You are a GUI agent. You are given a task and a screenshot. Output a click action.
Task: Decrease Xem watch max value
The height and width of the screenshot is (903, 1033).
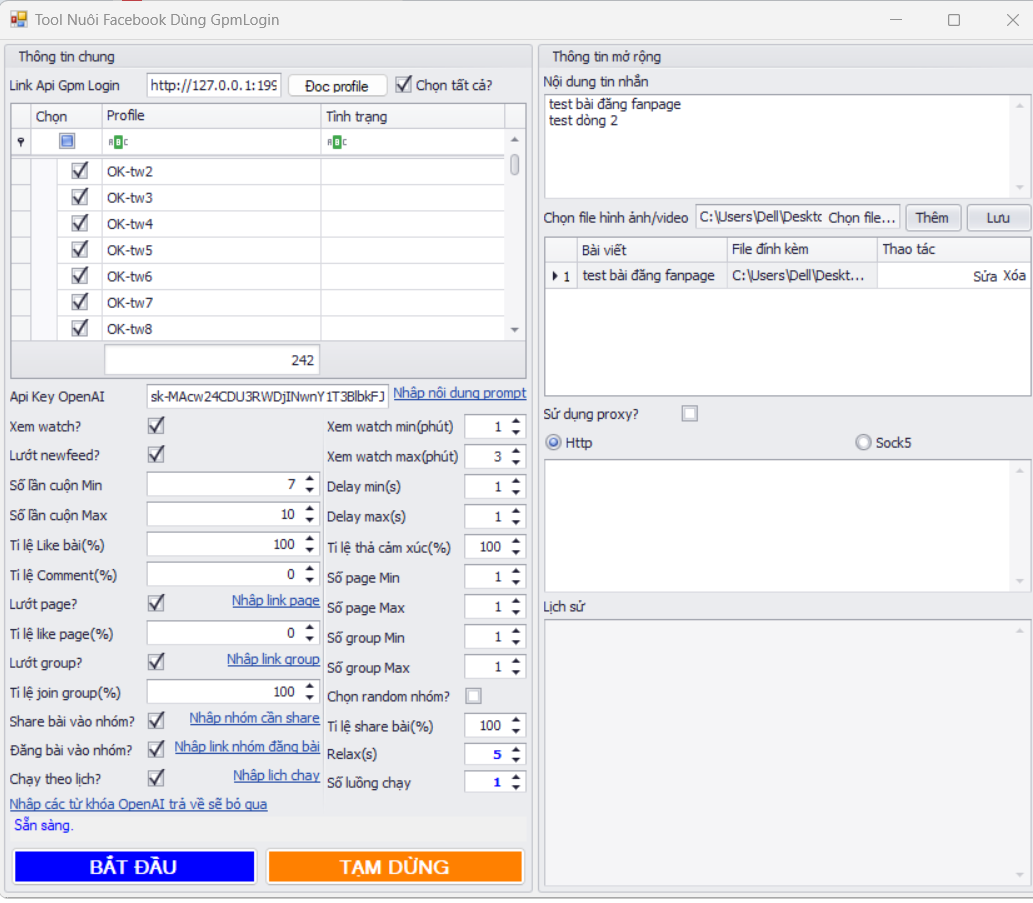click(x=516, y=462)
